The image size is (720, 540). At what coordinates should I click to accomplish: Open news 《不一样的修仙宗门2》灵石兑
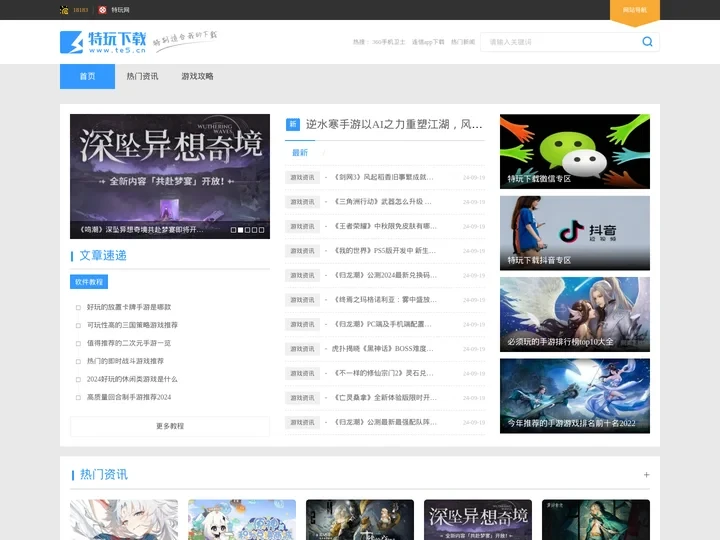click(382, 373)
